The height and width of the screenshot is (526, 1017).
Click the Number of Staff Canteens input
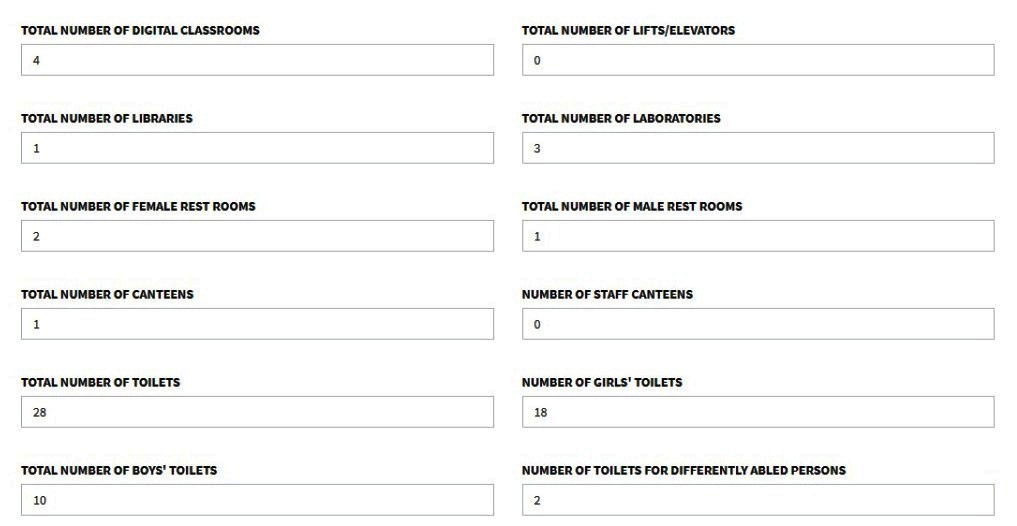tap(758, 324)
